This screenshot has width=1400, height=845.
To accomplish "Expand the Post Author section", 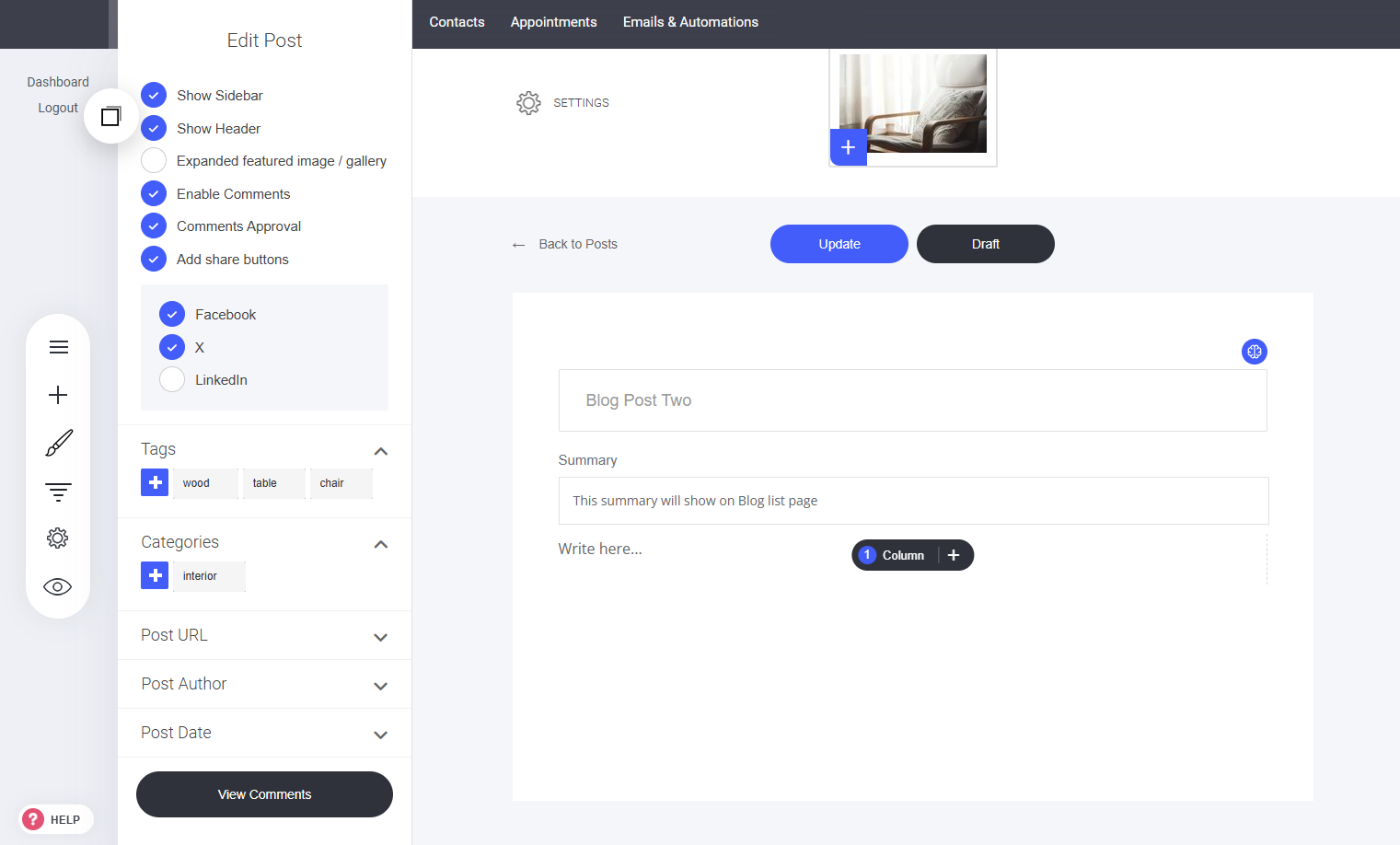I will [x=380, y=686].
